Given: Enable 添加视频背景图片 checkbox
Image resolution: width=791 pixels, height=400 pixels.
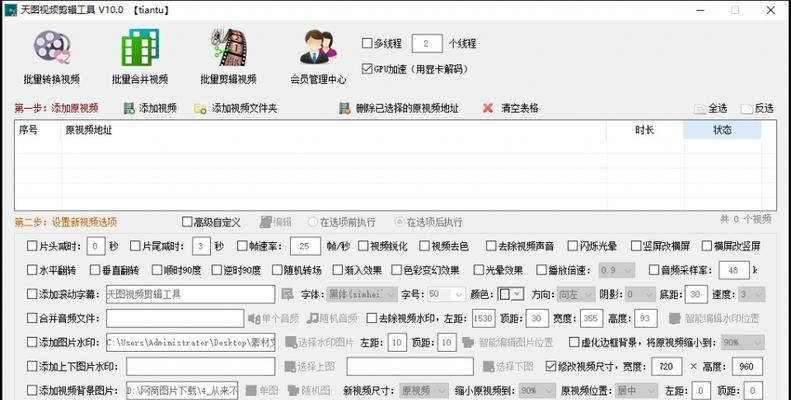Looking at the screenshot, I should 32,390.
